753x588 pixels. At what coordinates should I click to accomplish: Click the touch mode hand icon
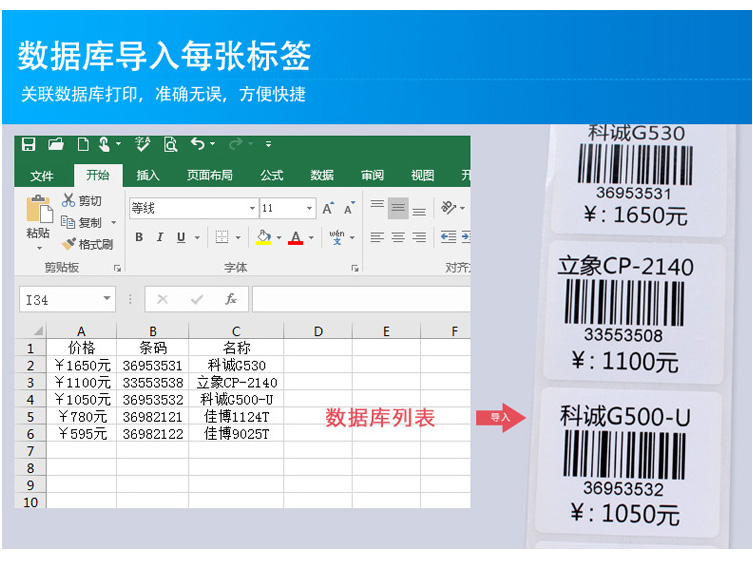104,144
